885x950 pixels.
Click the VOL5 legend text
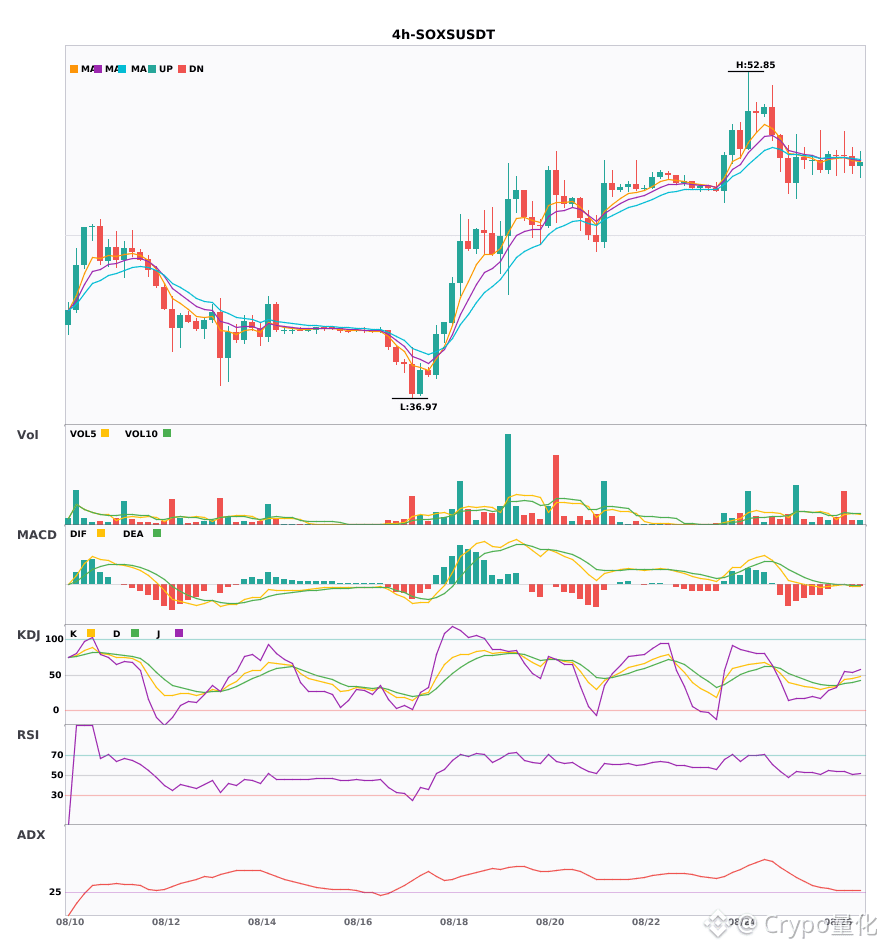(x=83, y=434)
